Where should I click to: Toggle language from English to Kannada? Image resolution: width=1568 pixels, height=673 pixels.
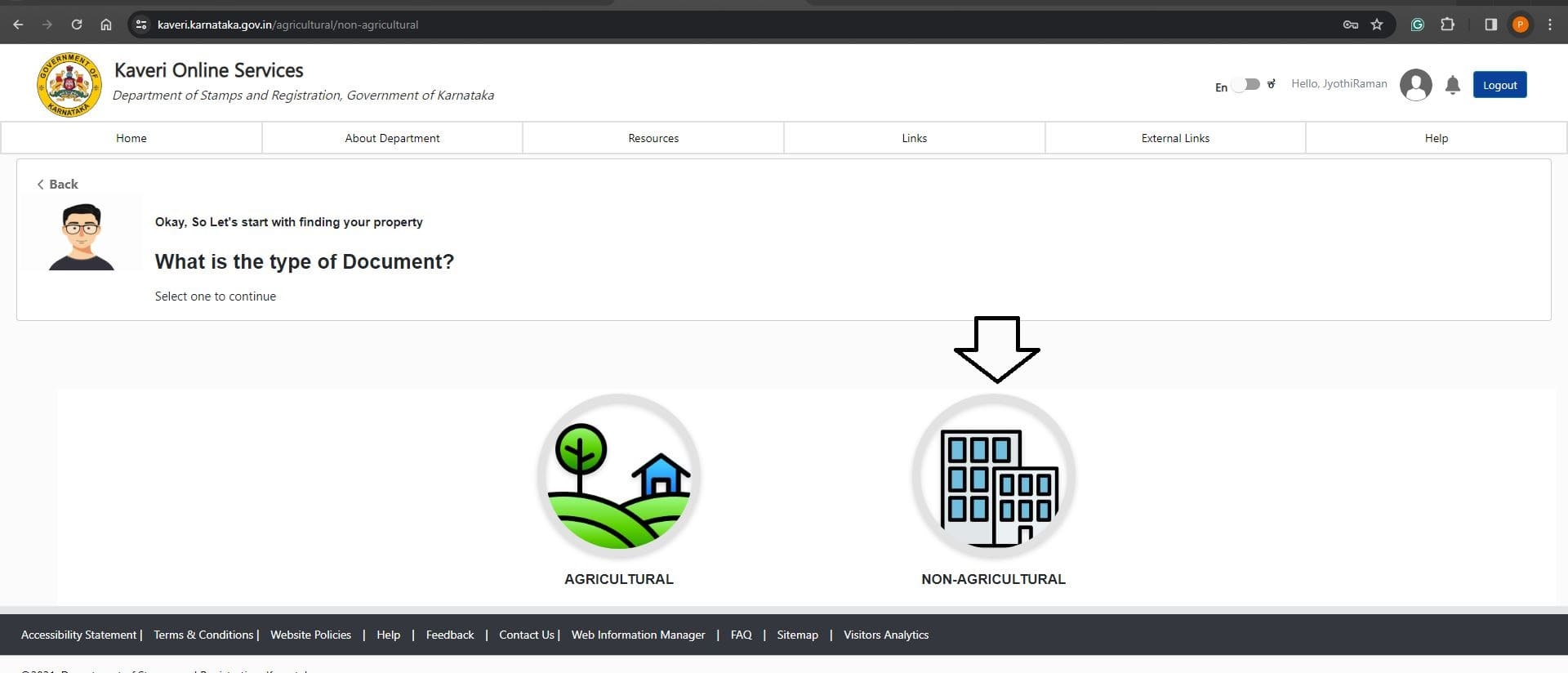[x=1246, y=85]
